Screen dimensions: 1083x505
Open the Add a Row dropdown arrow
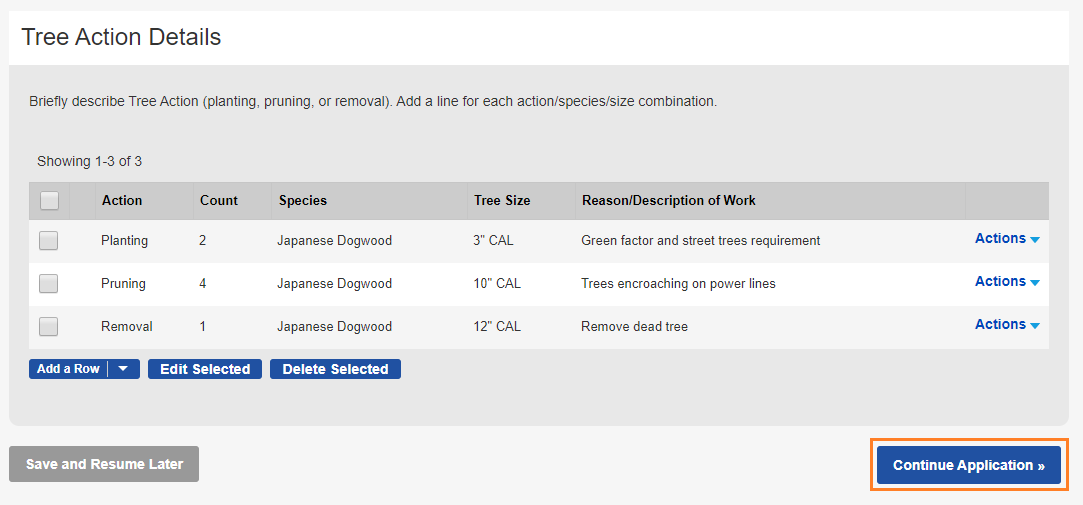(x=124, y=369)
